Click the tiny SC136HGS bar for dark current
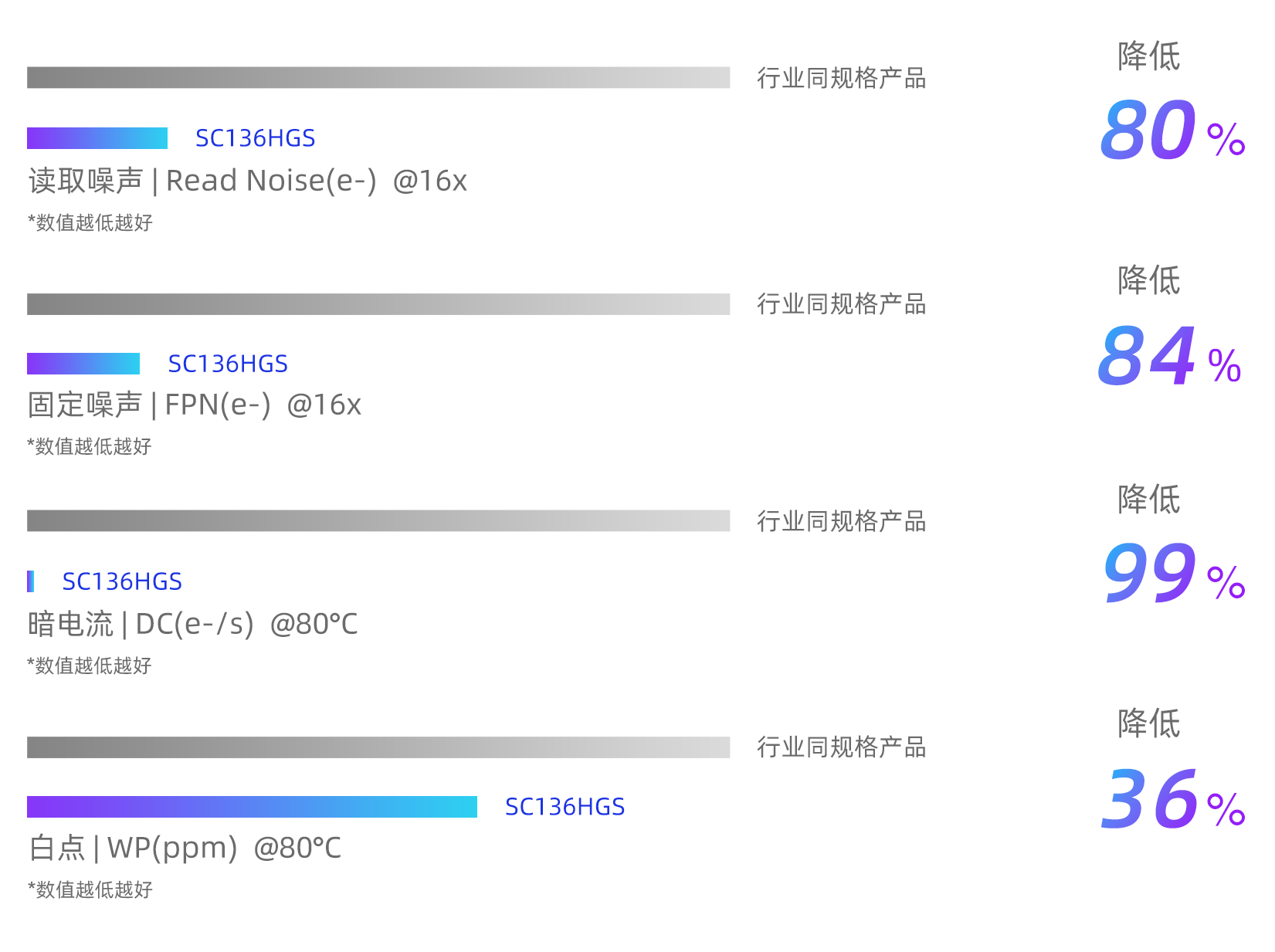 [x=30, y=581]
